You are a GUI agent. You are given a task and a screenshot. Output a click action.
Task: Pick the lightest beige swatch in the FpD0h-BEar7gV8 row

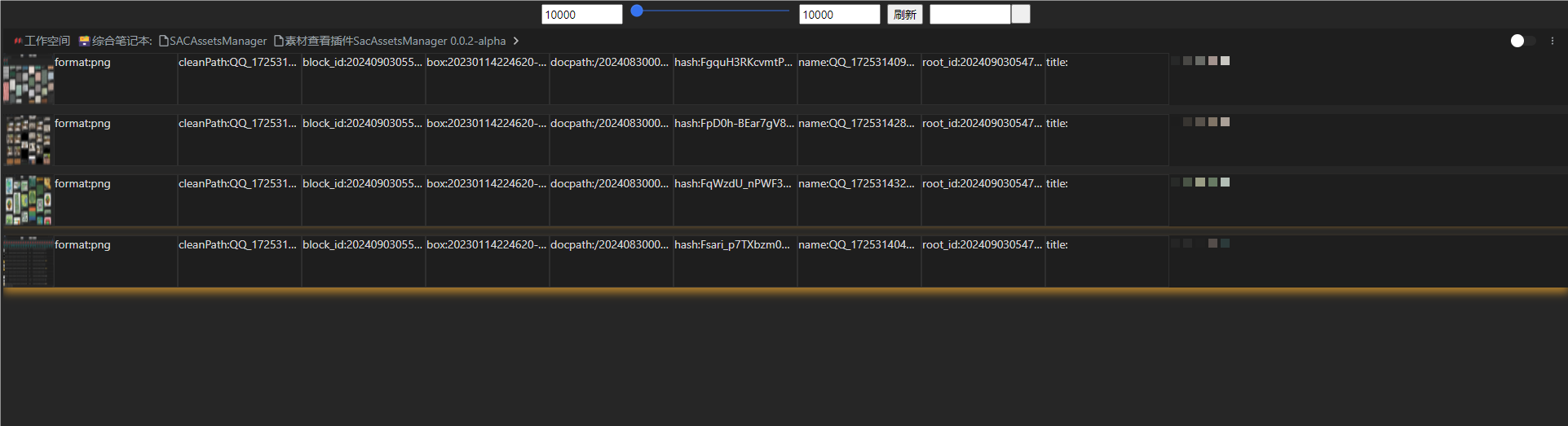click(x=1225, y=122)
